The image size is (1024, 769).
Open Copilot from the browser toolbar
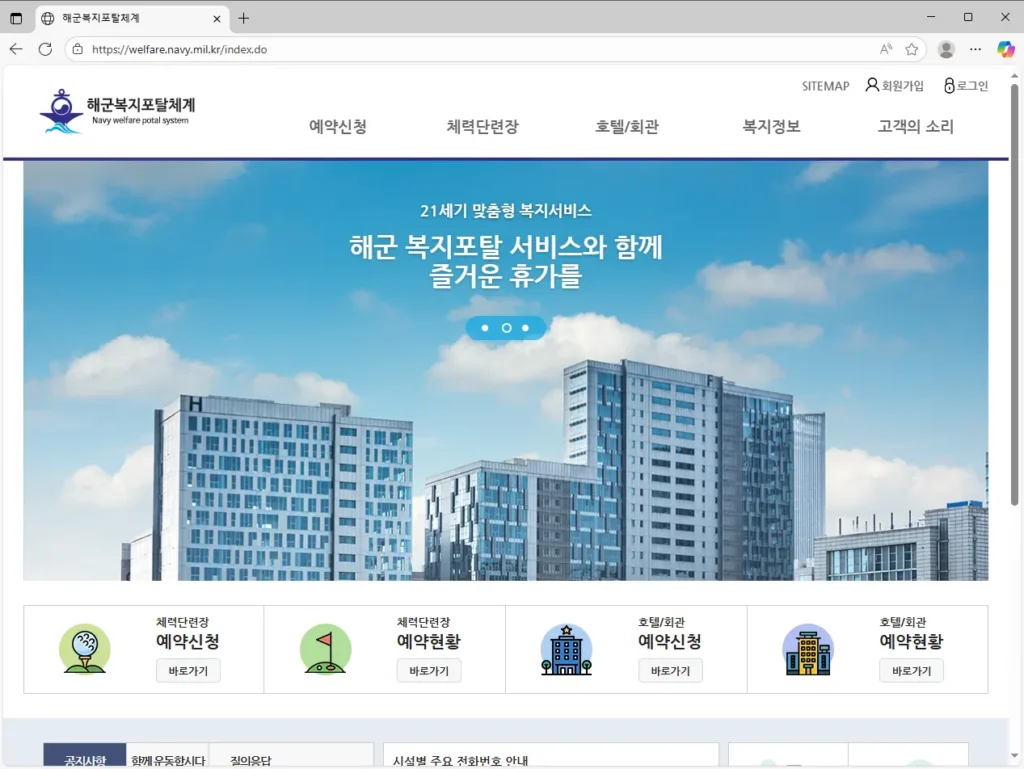pos(1004,49)
